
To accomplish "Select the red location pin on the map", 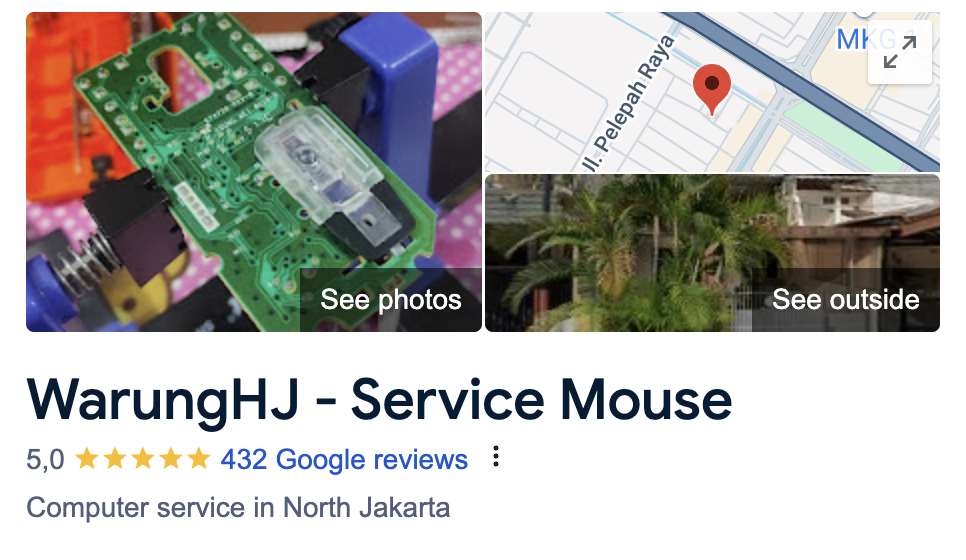I will [x=712, y=89].
